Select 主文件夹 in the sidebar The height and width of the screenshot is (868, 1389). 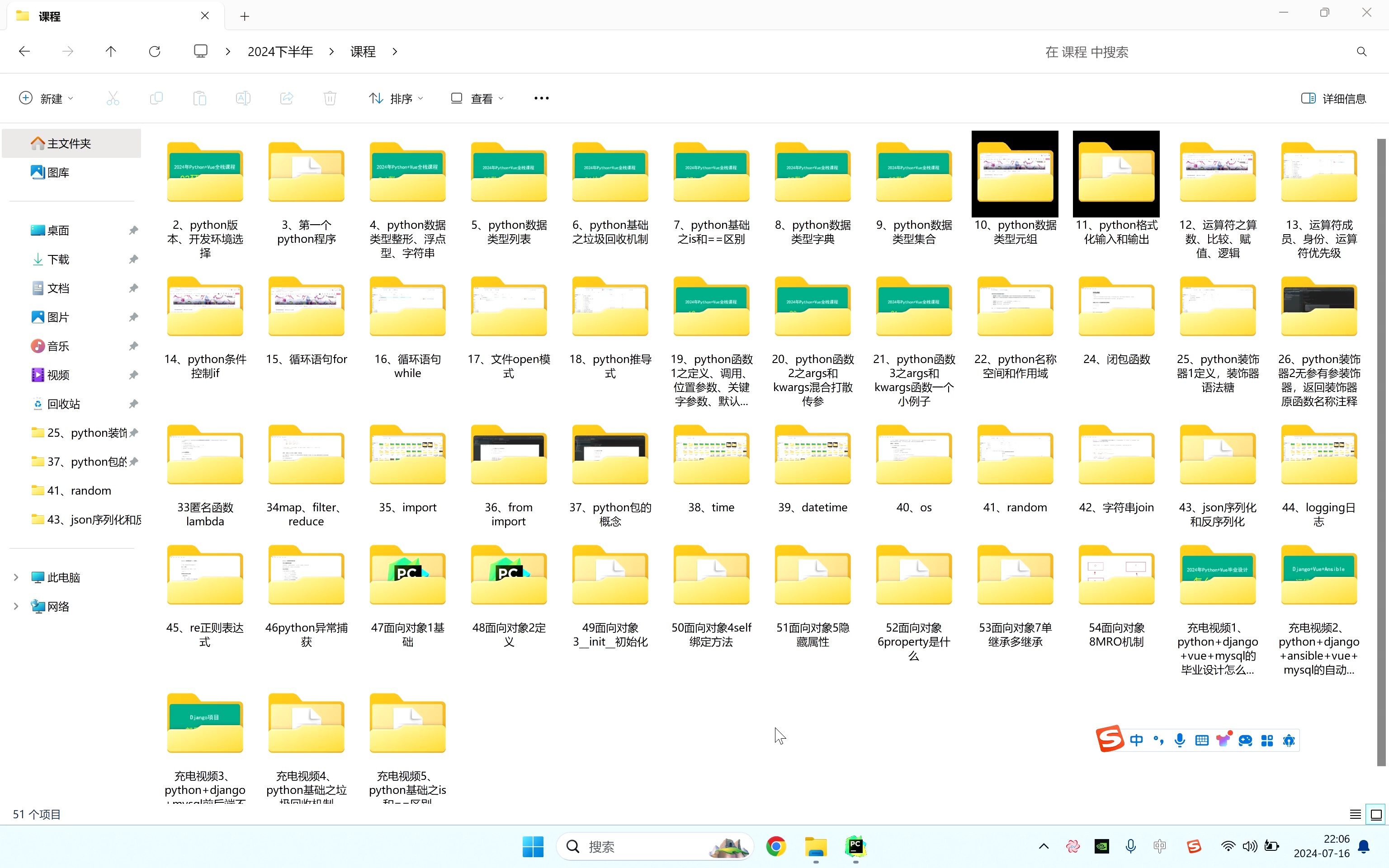coord(71,143)
